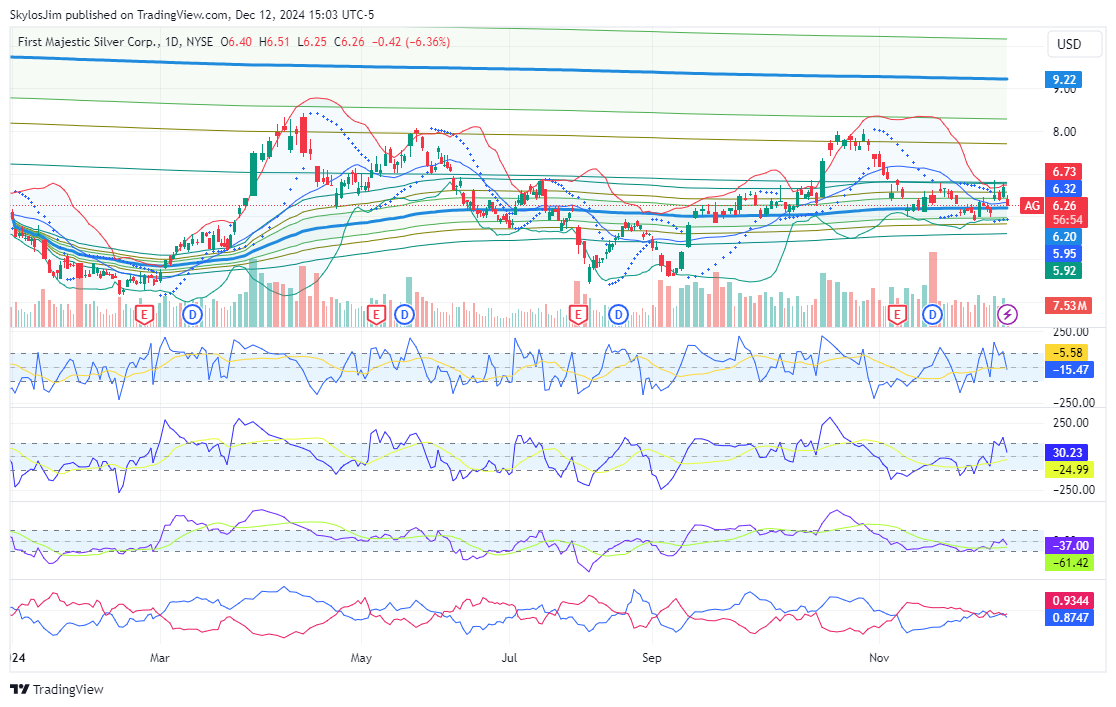
Task: Click the H6.51 high value
Action: tap(274, 42)
